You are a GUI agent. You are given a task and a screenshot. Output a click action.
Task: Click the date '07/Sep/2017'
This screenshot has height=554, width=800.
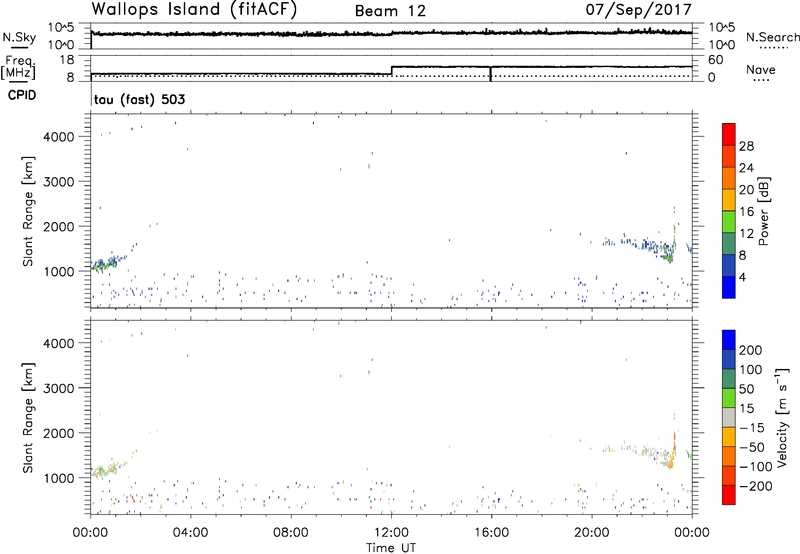click(x=638, y=10)
